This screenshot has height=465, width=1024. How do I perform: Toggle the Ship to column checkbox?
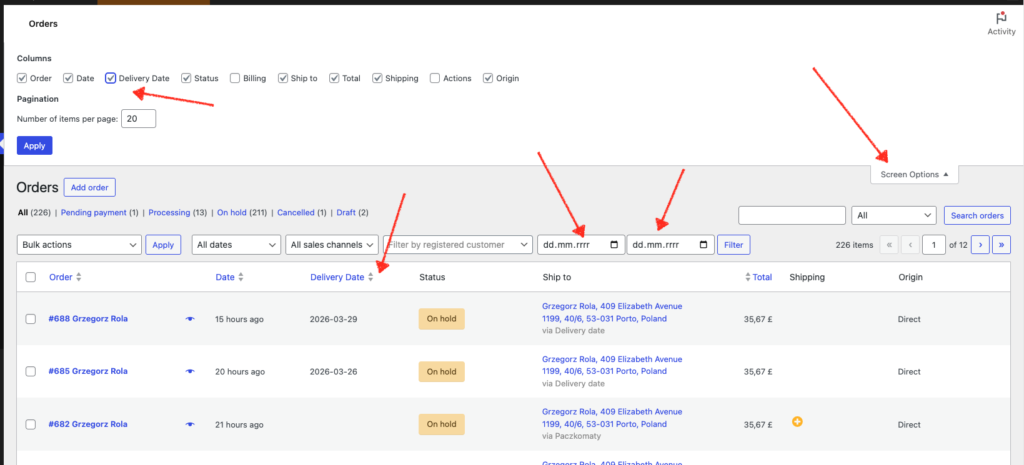[x=283, y=78]
